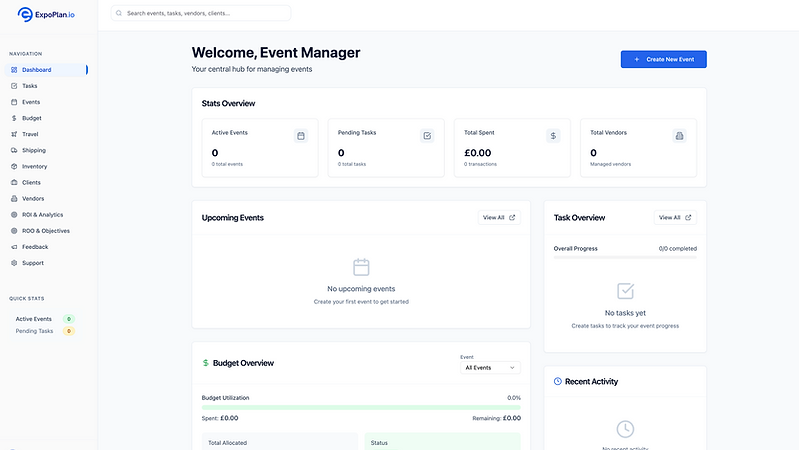Click the search events input field

(201, 13)
